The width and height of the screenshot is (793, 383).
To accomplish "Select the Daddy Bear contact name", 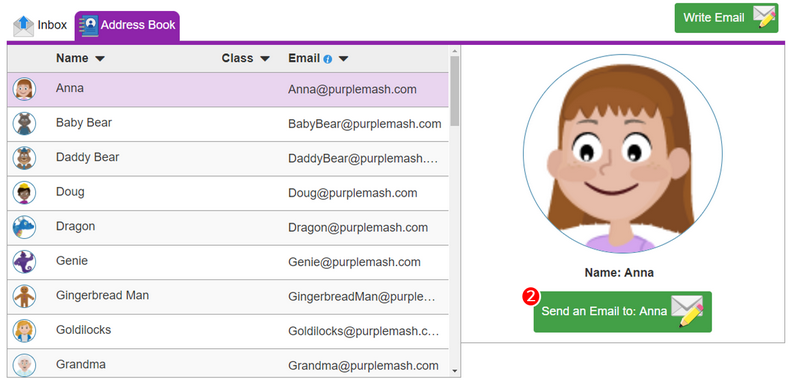I will click(87, 157).
